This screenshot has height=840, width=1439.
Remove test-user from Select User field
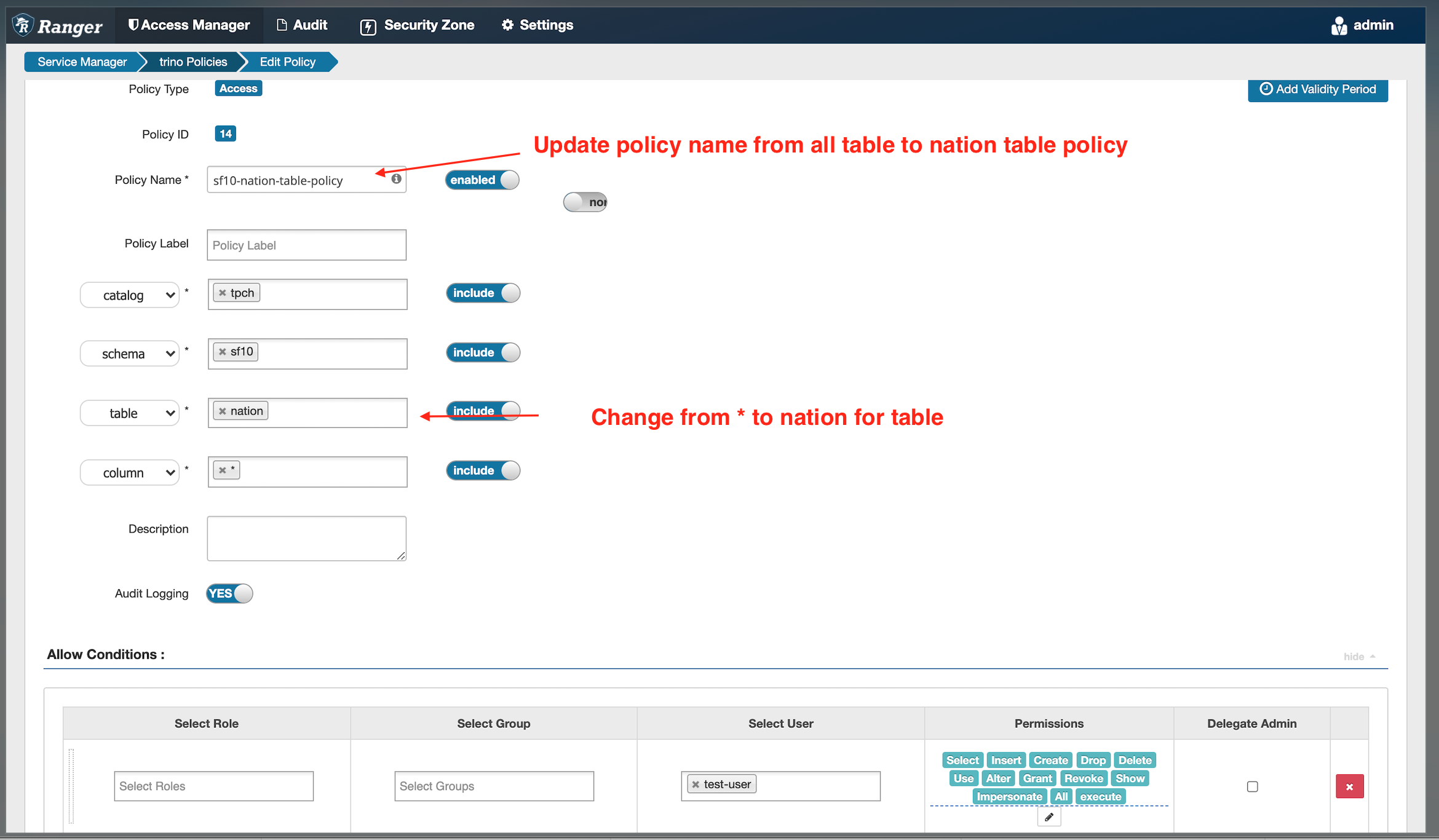(696, 785)
